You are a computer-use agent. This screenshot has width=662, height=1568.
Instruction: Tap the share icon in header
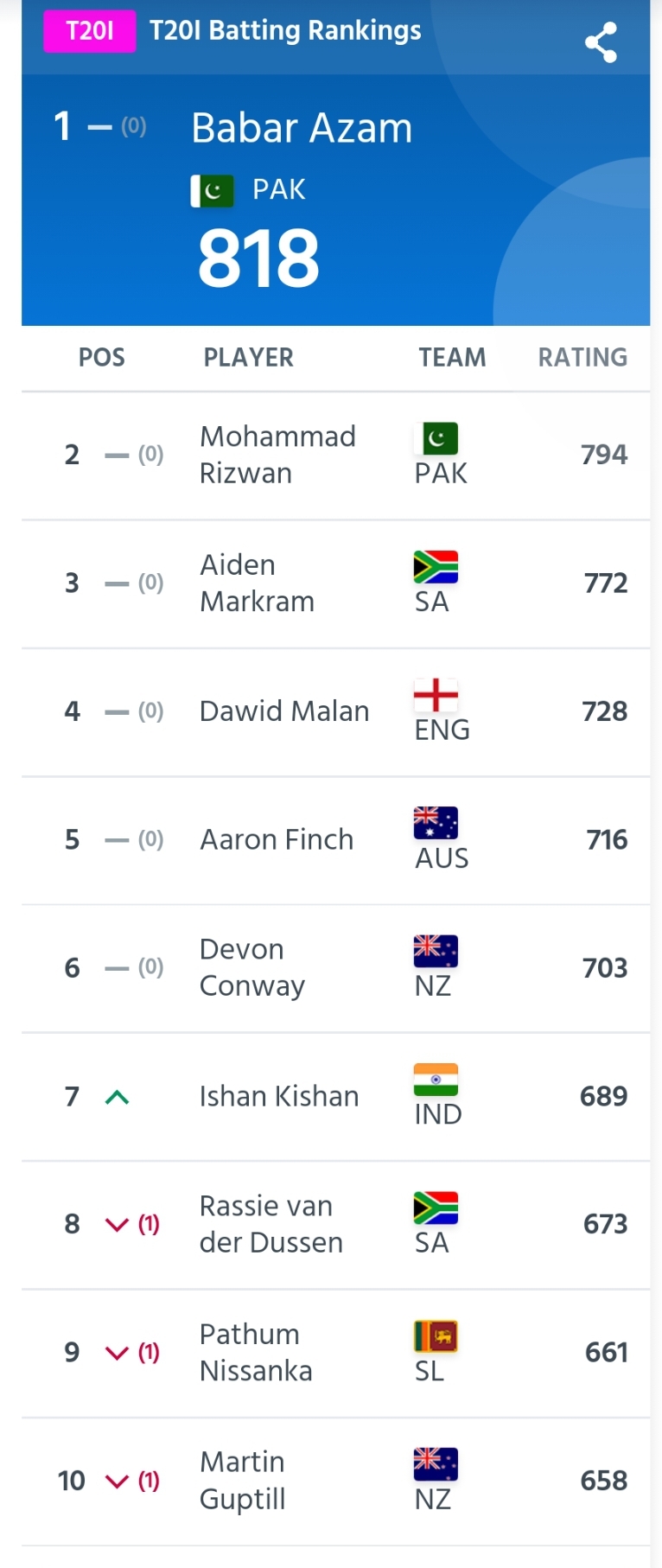point(601,42)
